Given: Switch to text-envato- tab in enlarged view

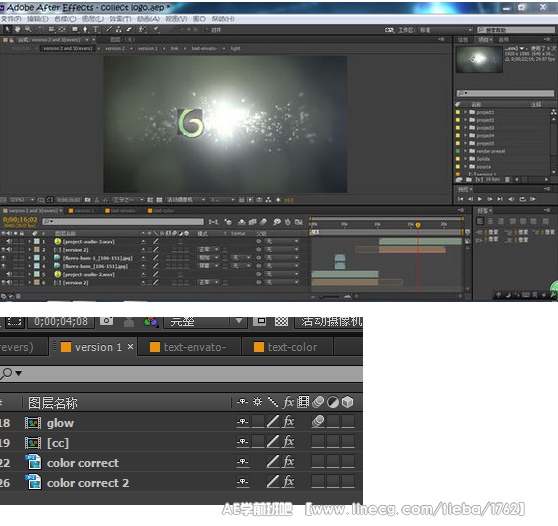Looking at the screenshot, I should point(190,347).
